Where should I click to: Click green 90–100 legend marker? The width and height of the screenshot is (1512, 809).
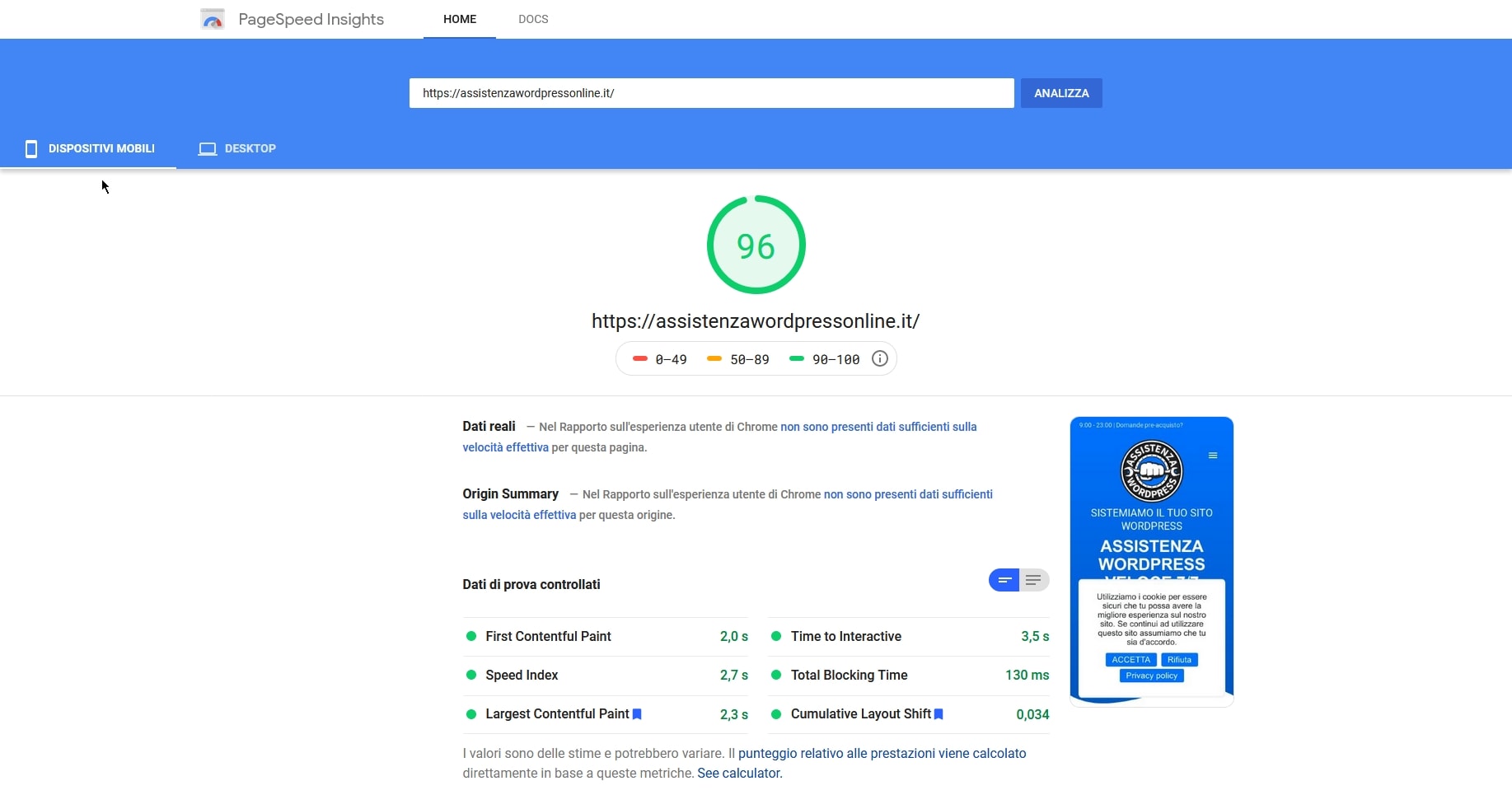(x=796, y=358)
